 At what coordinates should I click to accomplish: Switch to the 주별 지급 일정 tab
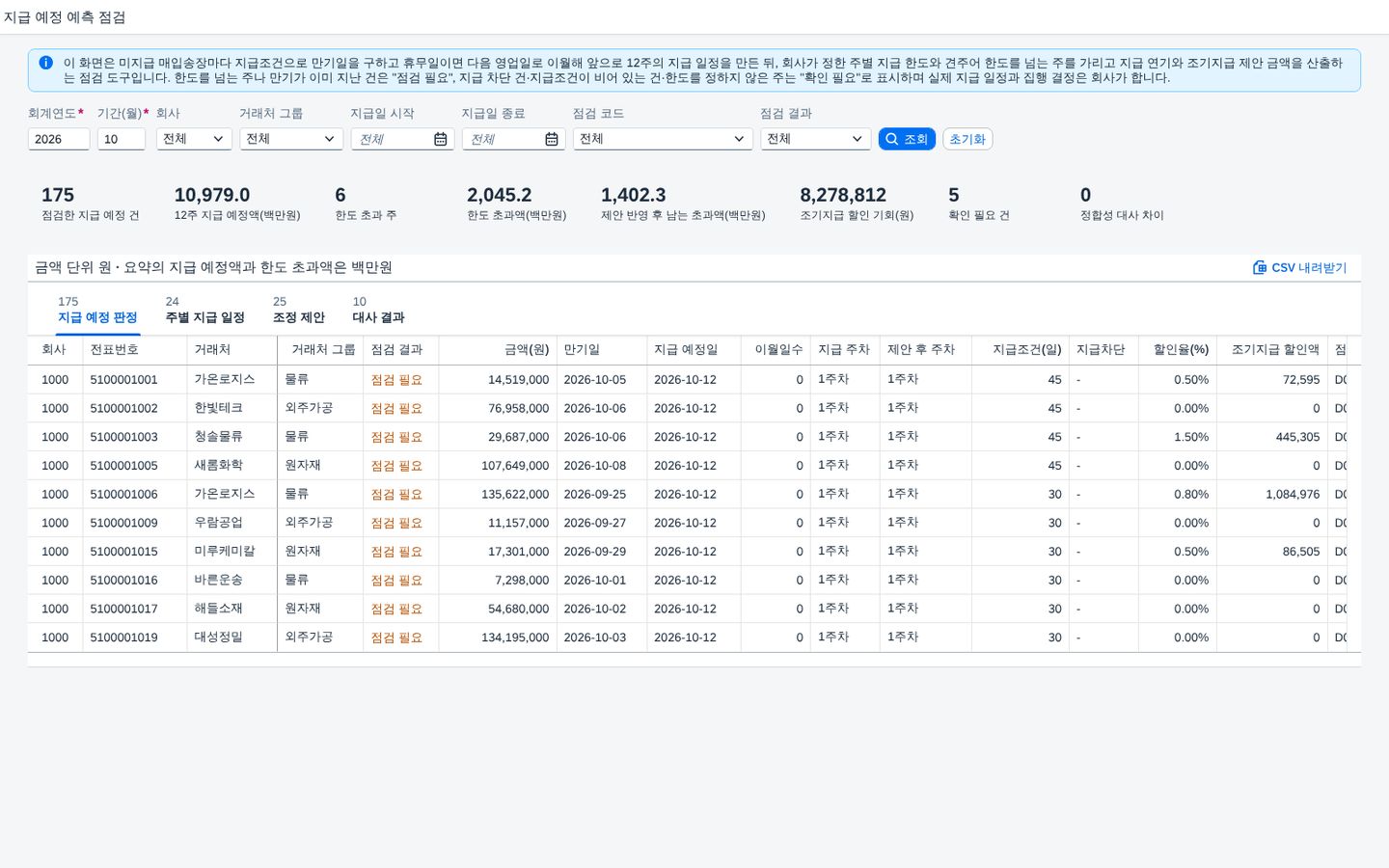[204, 310]
